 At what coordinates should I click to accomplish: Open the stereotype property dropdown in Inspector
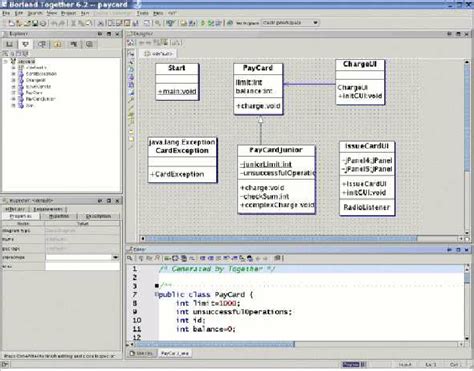[x=115, y=257]
